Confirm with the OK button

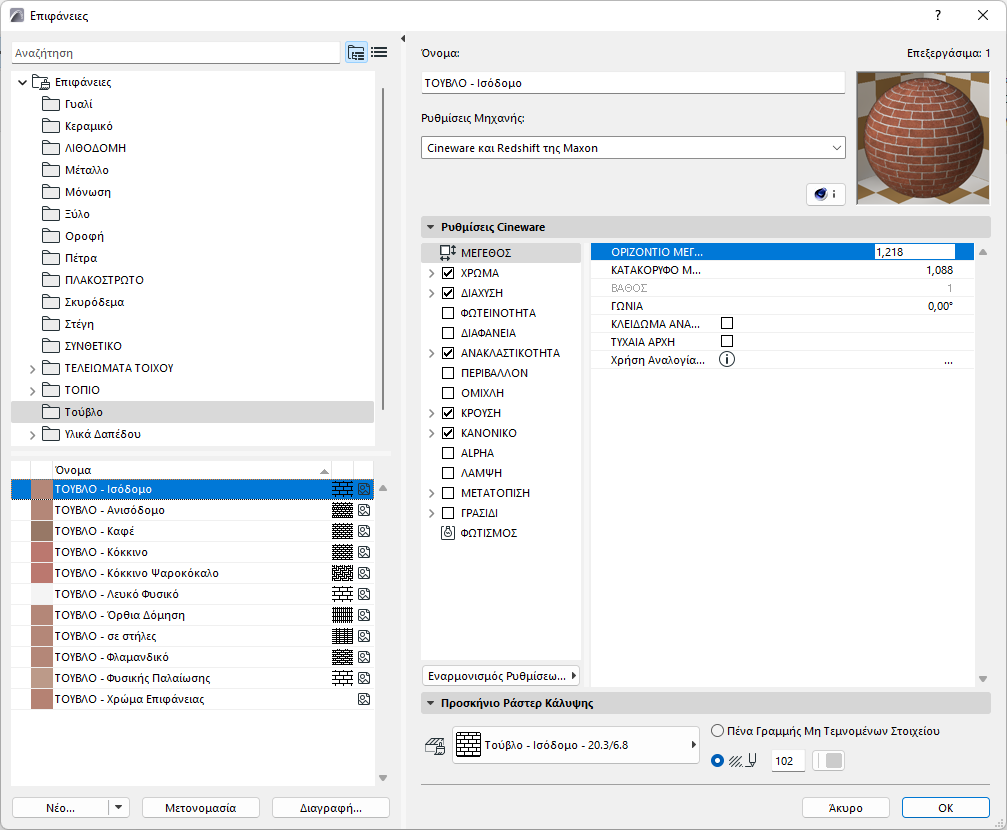[945, 808]
